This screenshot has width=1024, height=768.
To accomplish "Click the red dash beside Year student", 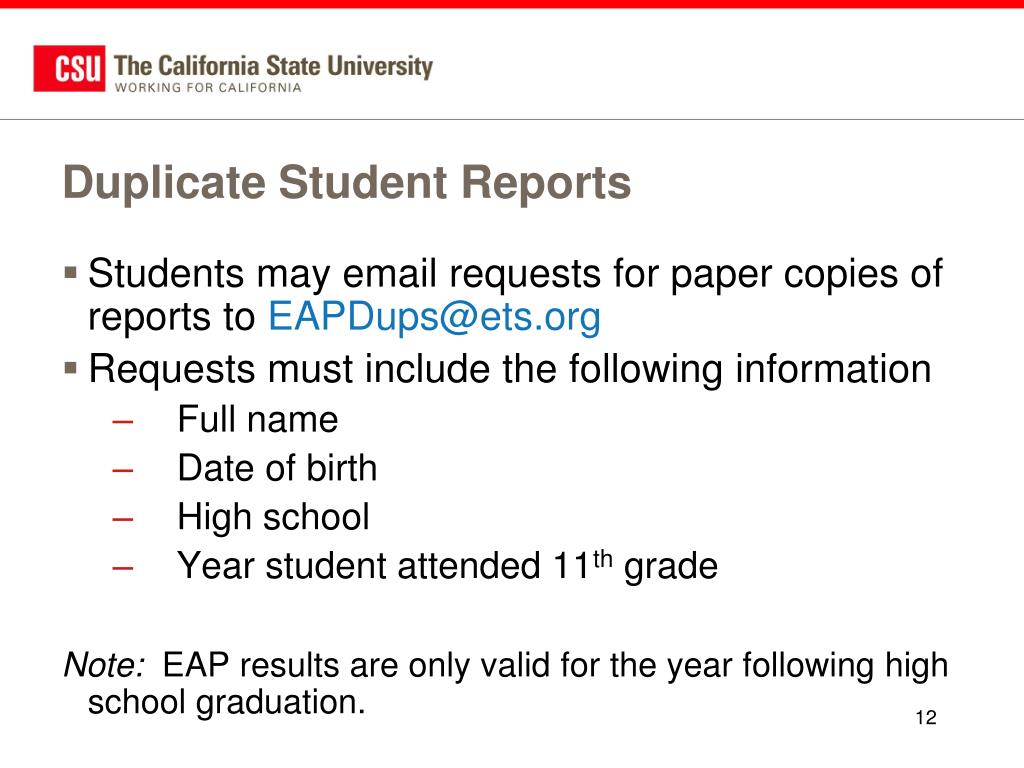I will pyautogui.click(x=123, y=568).
